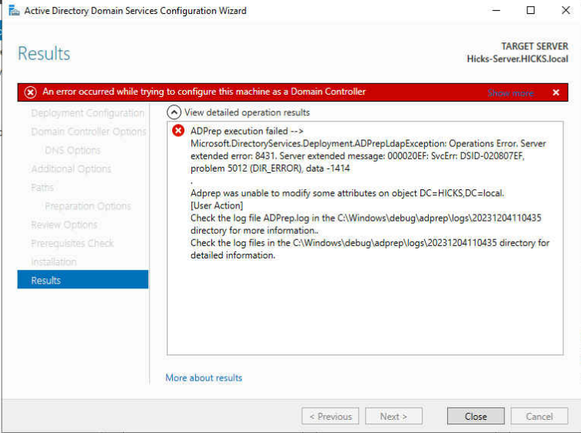581x433 pixels.
Task: Click the 'View detailed operation results' label
Action: click(247, 112)
